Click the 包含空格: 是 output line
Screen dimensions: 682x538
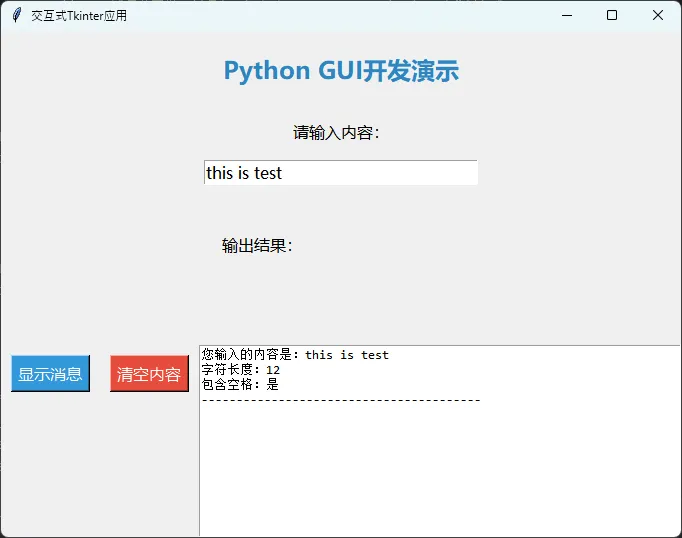[x=240, y=384]
